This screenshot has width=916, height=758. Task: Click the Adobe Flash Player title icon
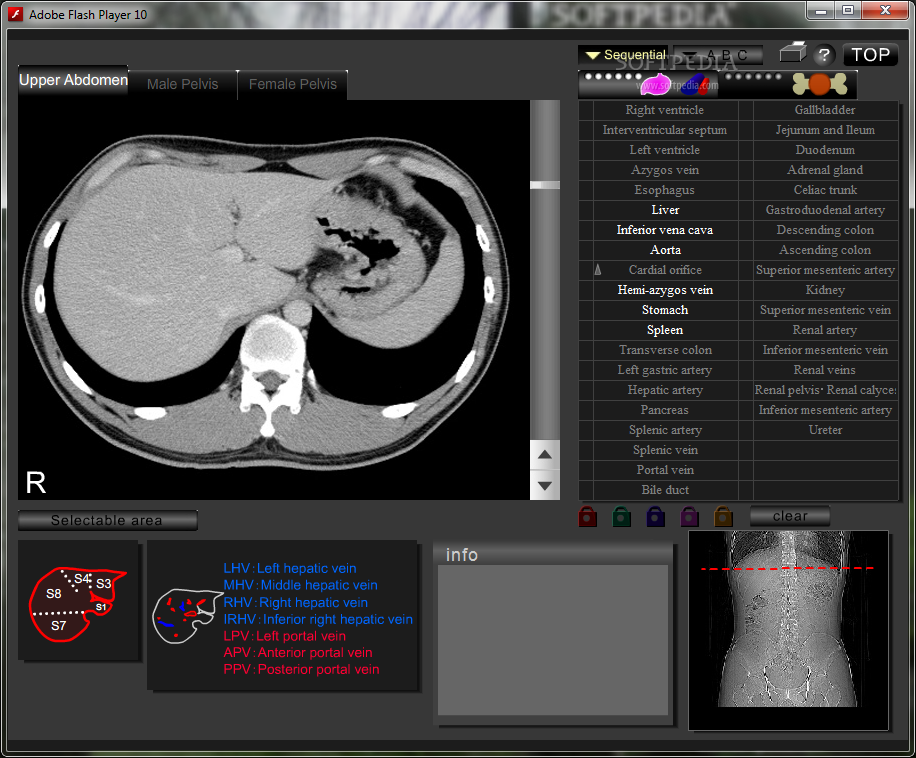point(15,14)
